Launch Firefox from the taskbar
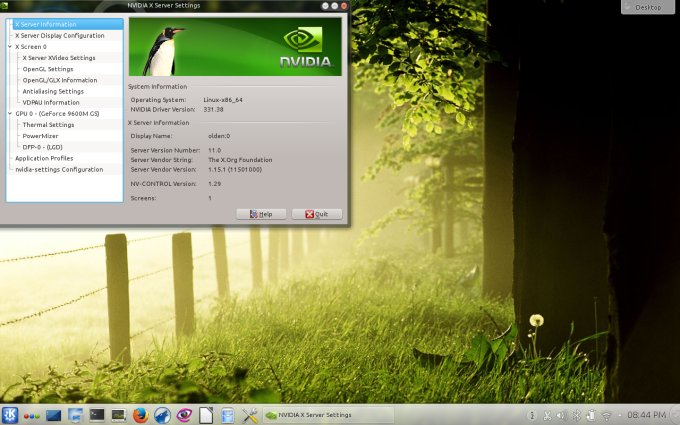This screenshot has height=425, width=680. [141, 415]
